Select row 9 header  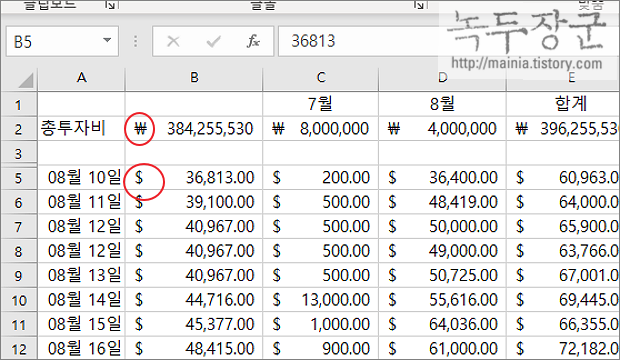[x=19, y=275]
